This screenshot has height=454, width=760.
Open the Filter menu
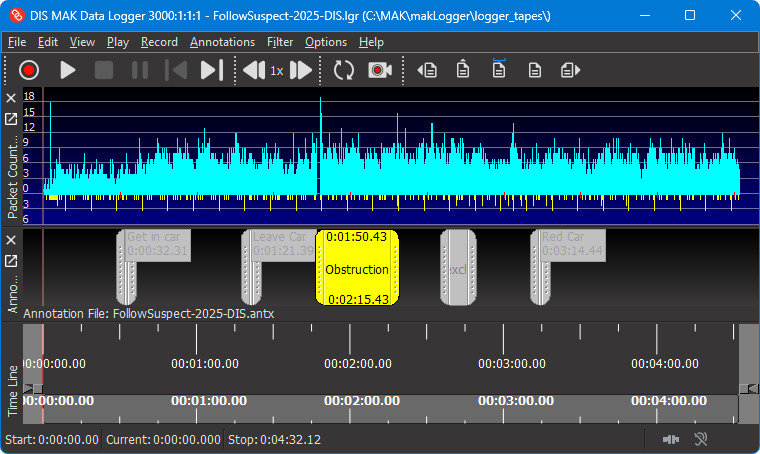[x=280, y=42]
